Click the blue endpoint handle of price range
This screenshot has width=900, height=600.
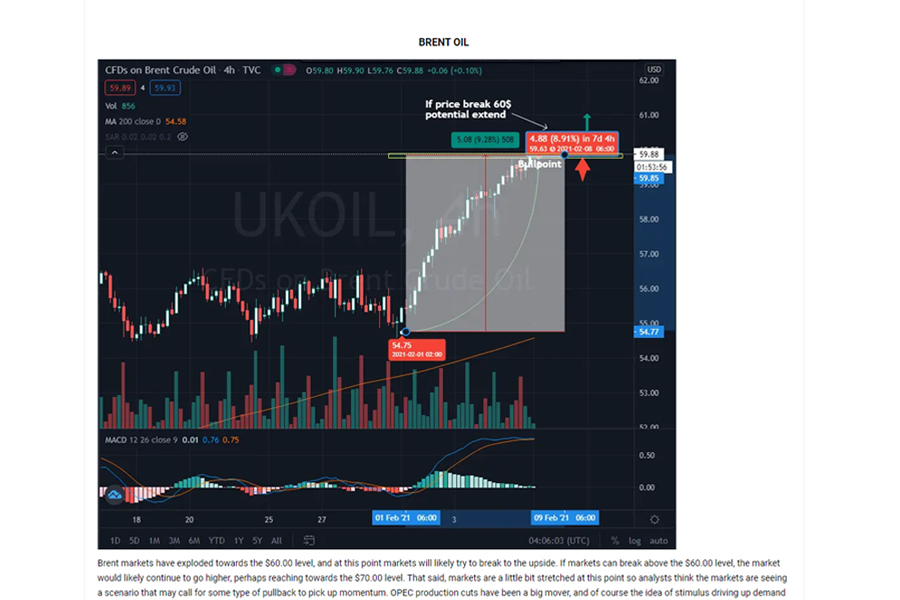pos(566,155)
